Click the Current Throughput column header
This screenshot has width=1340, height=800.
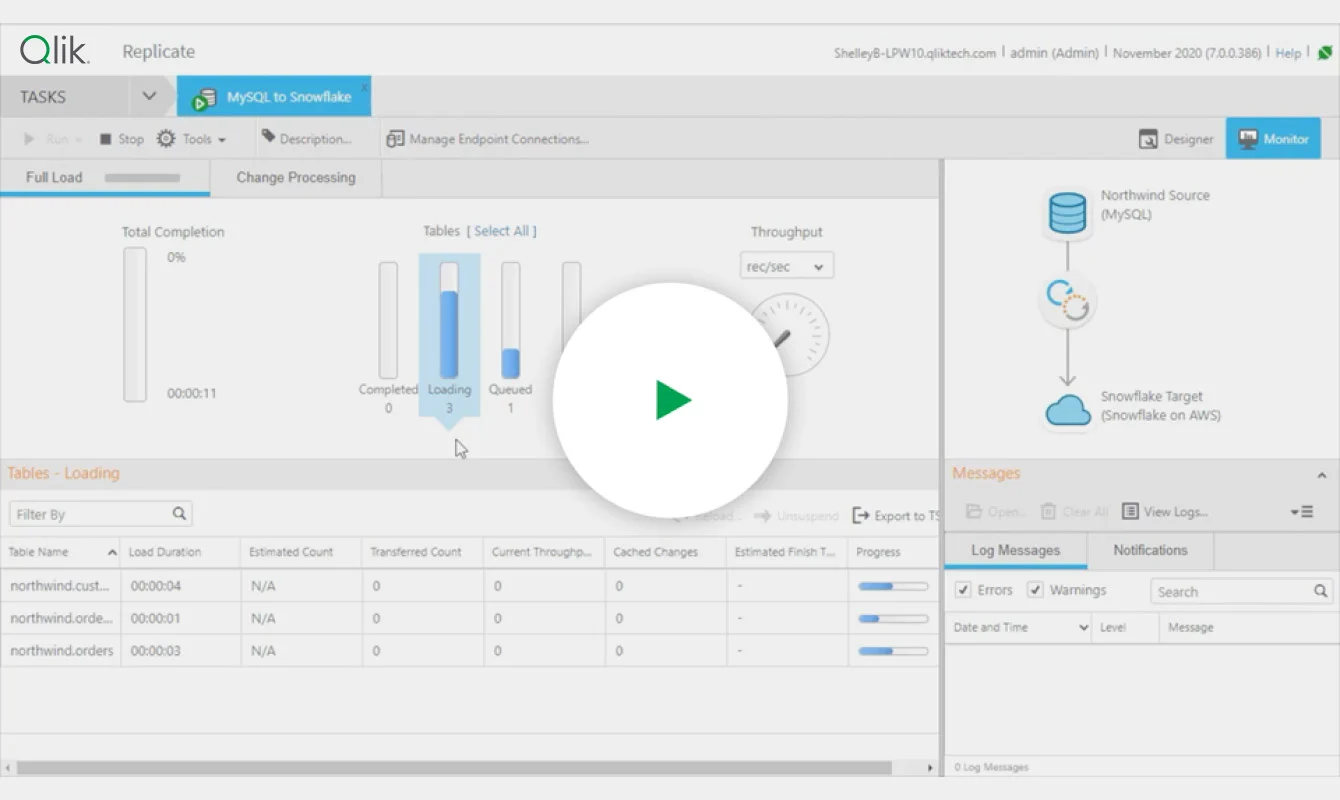[x=543, y=552]
